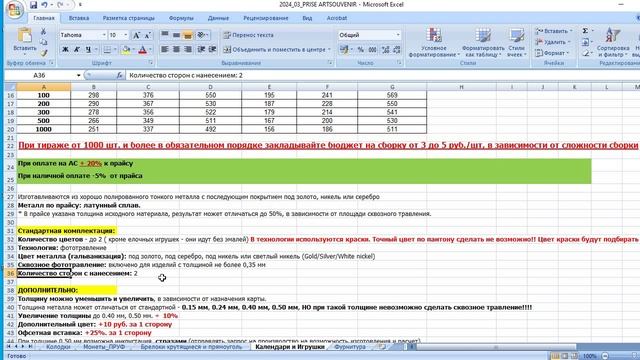Cut selection with the scissors icon
Image resolution: width=640 pixels, height=360 pixels.
[x=43, y=31]
